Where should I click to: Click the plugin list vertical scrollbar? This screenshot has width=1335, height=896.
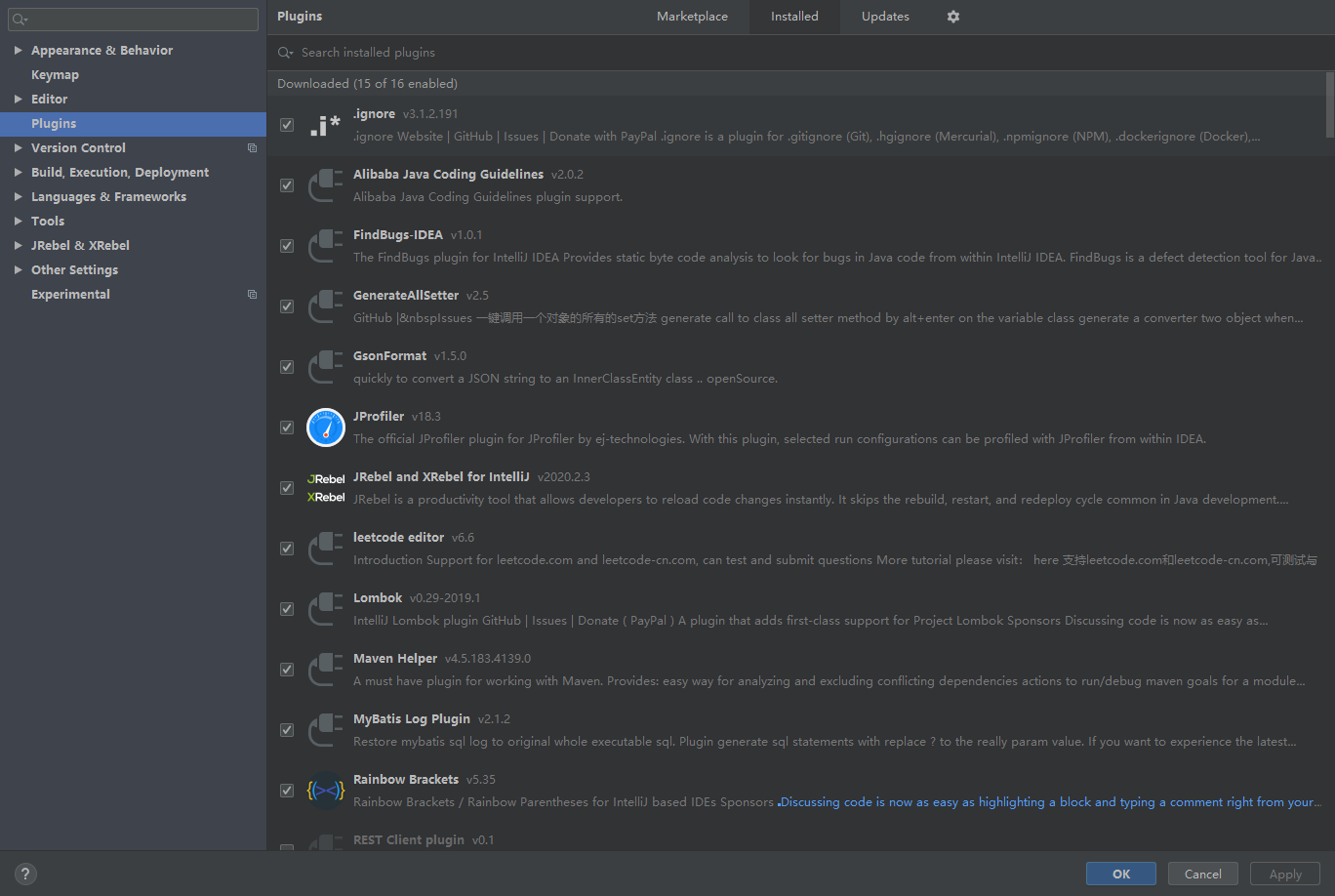pyautogui.click(x=1330, y=104)
